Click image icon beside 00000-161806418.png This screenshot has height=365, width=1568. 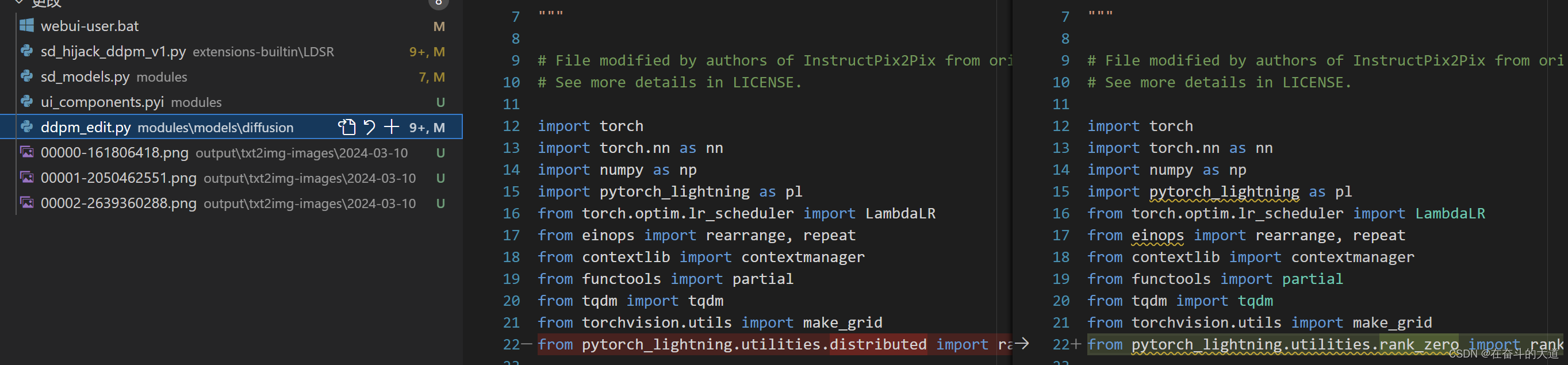click(27, 152)
